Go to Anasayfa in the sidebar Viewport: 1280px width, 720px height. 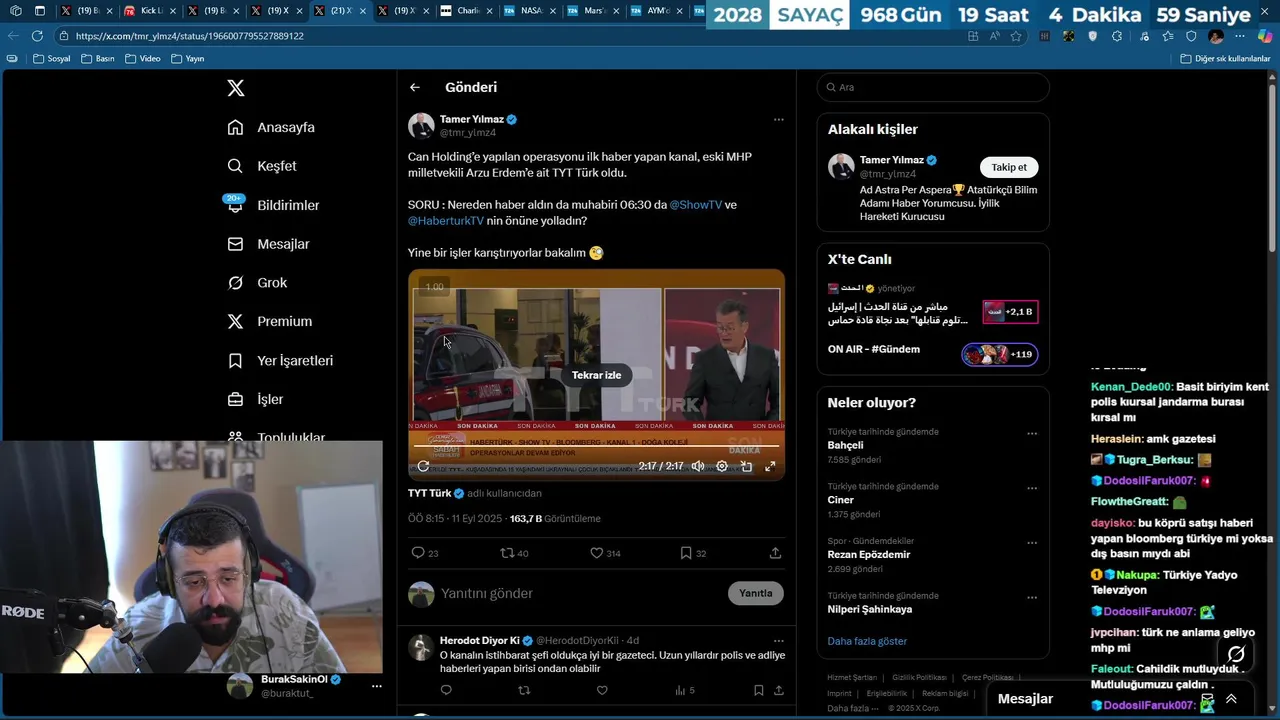(x=271, y=127)
